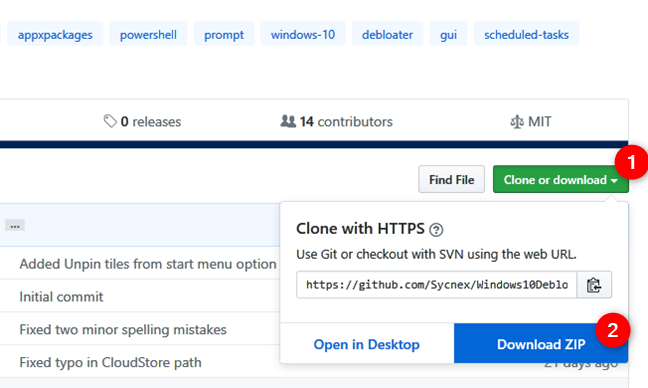Open the MIT license link
648x388 pixels.
[531, 121]
